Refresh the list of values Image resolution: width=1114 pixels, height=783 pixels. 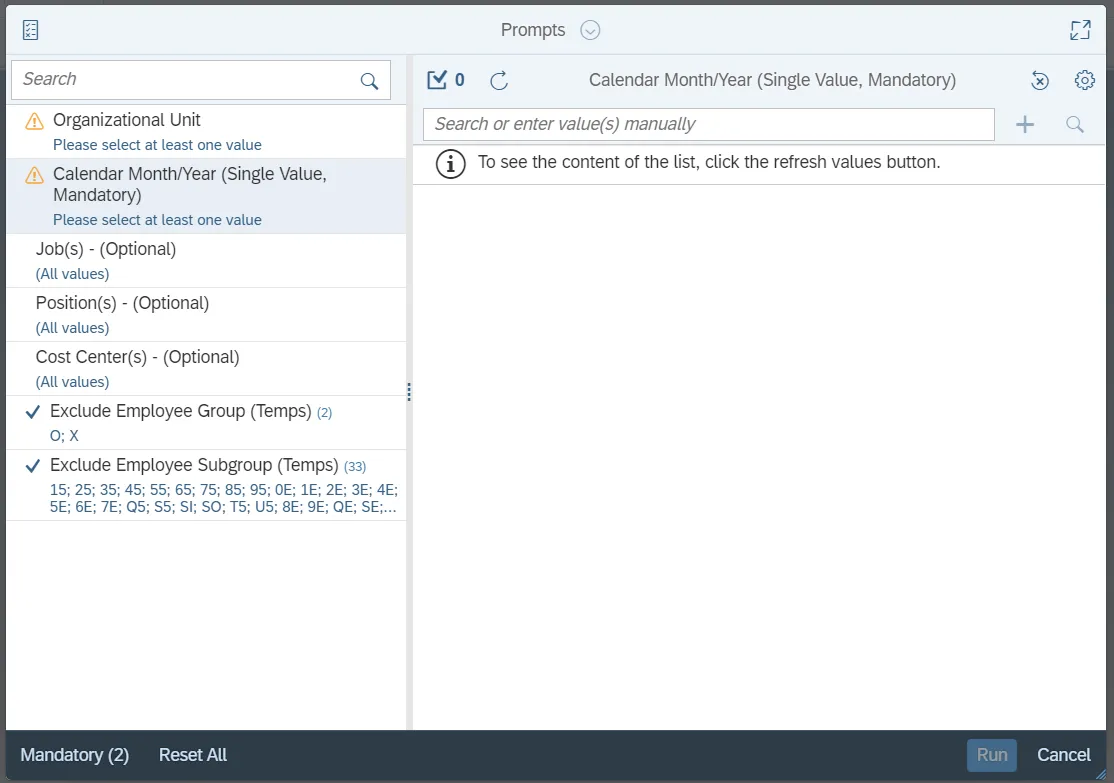click(x=499, y=81)
